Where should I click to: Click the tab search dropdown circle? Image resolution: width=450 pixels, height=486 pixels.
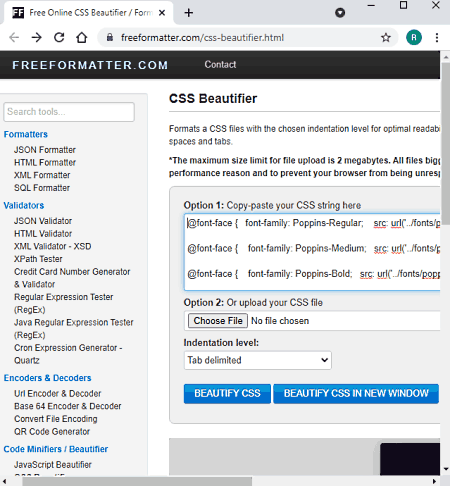(340, 13)
